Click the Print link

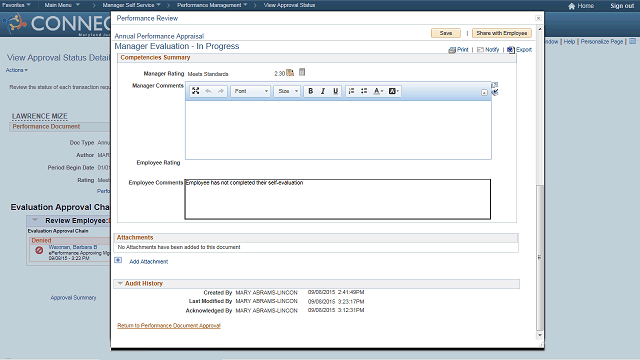coord(462,50)
